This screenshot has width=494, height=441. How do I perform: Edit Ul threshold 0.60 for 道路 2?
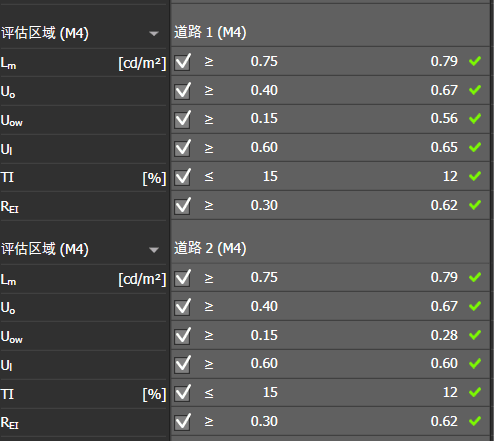click(x=264, y=363)
